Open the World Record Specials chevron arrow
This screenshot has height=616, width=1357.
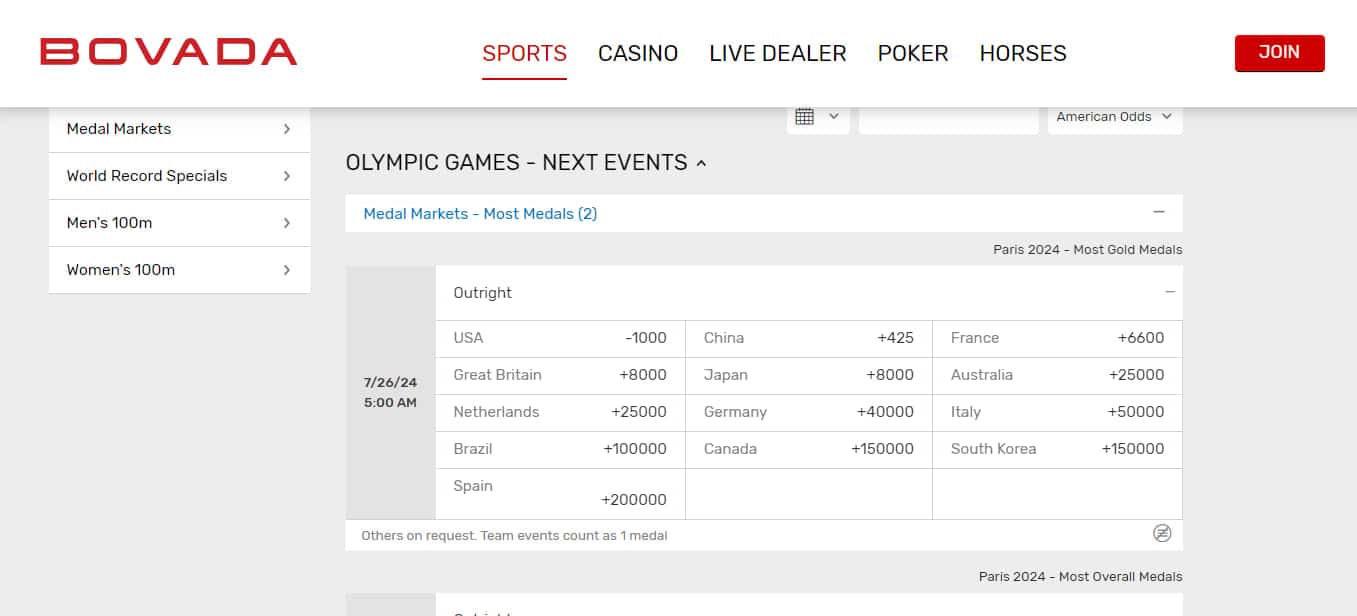[x=287, y=176]
